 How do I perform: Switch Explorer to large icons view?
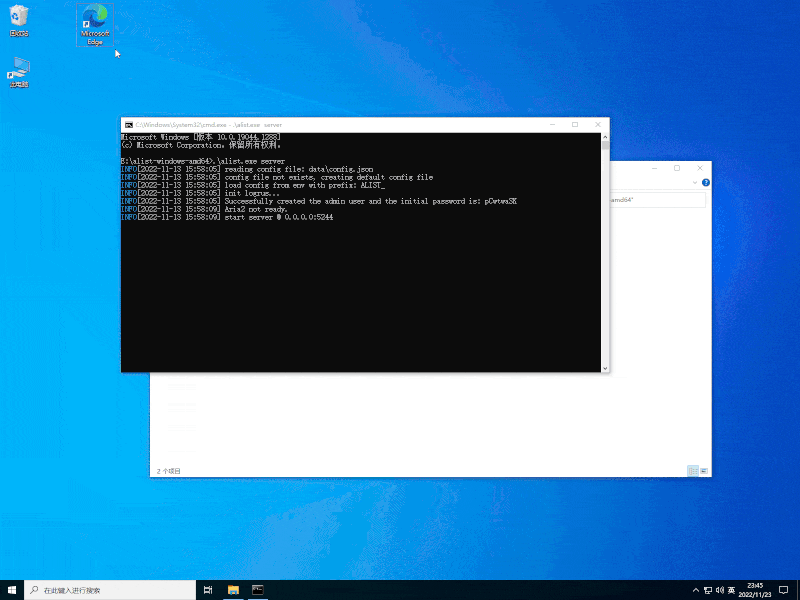coord(704,471)
